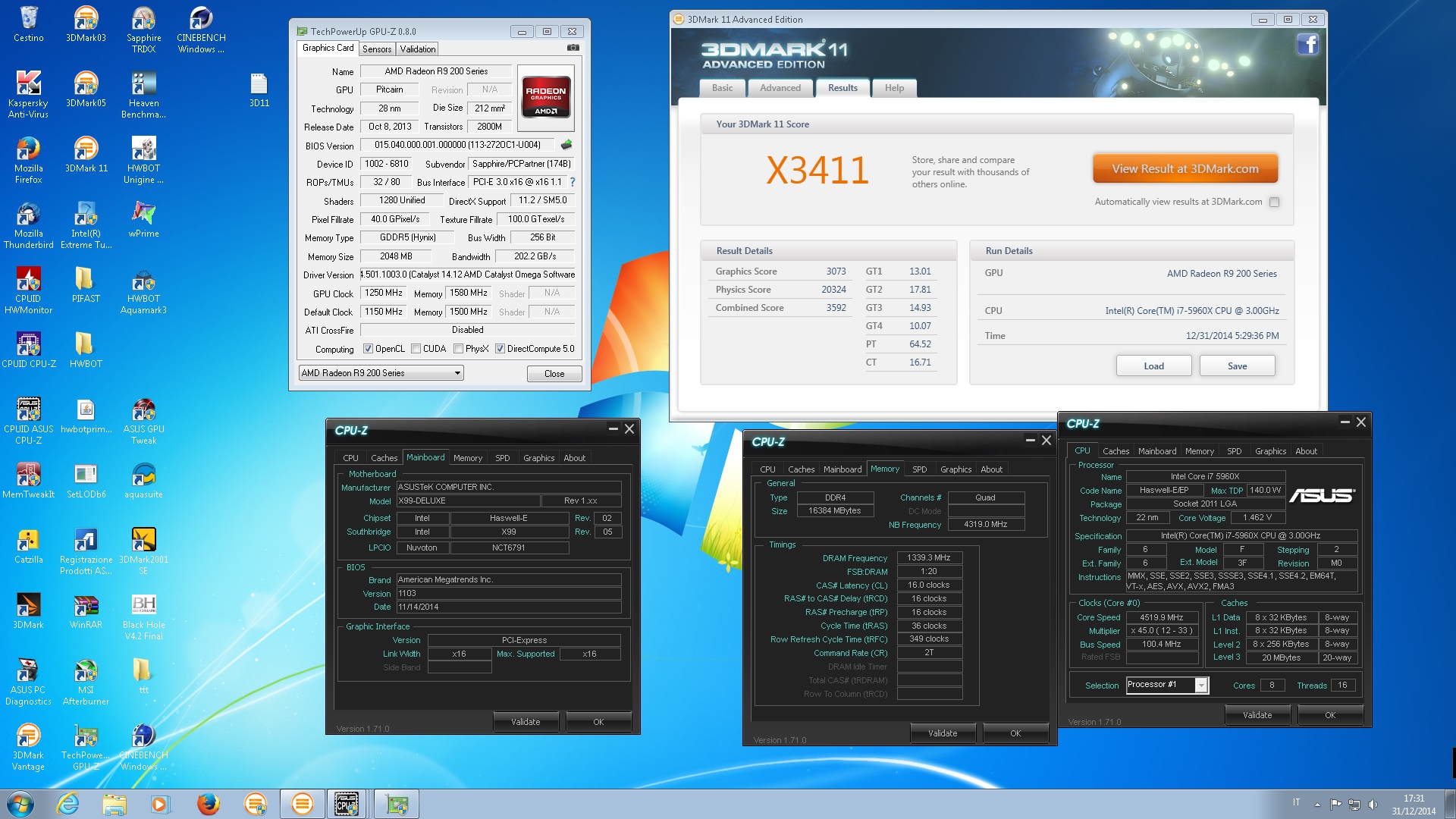Launch MSI Afterburner desktop icon
This screenshot has height=819, width=1456.
[x=86, y=682]
